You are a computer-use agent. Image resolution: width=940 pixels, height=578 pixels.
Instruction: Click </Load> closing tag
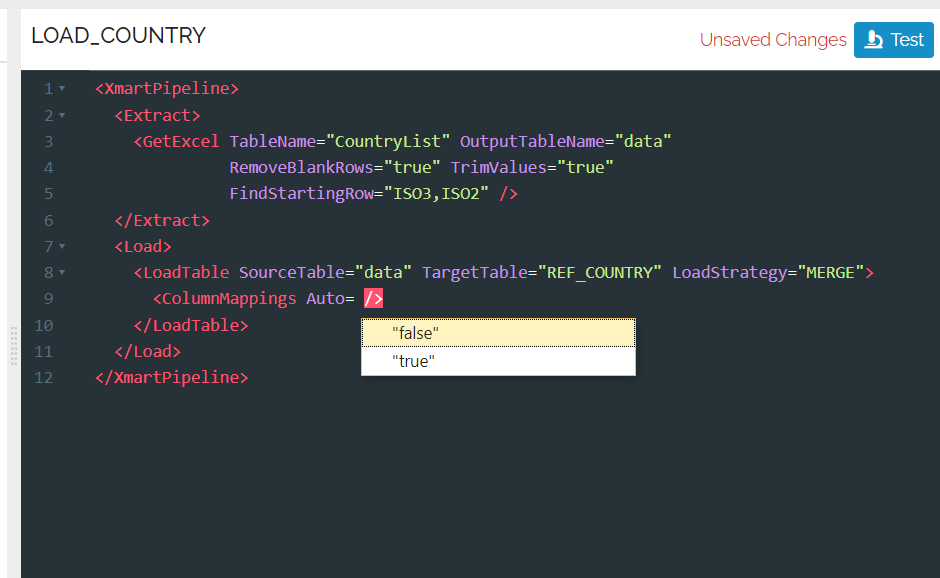(147, 351)
